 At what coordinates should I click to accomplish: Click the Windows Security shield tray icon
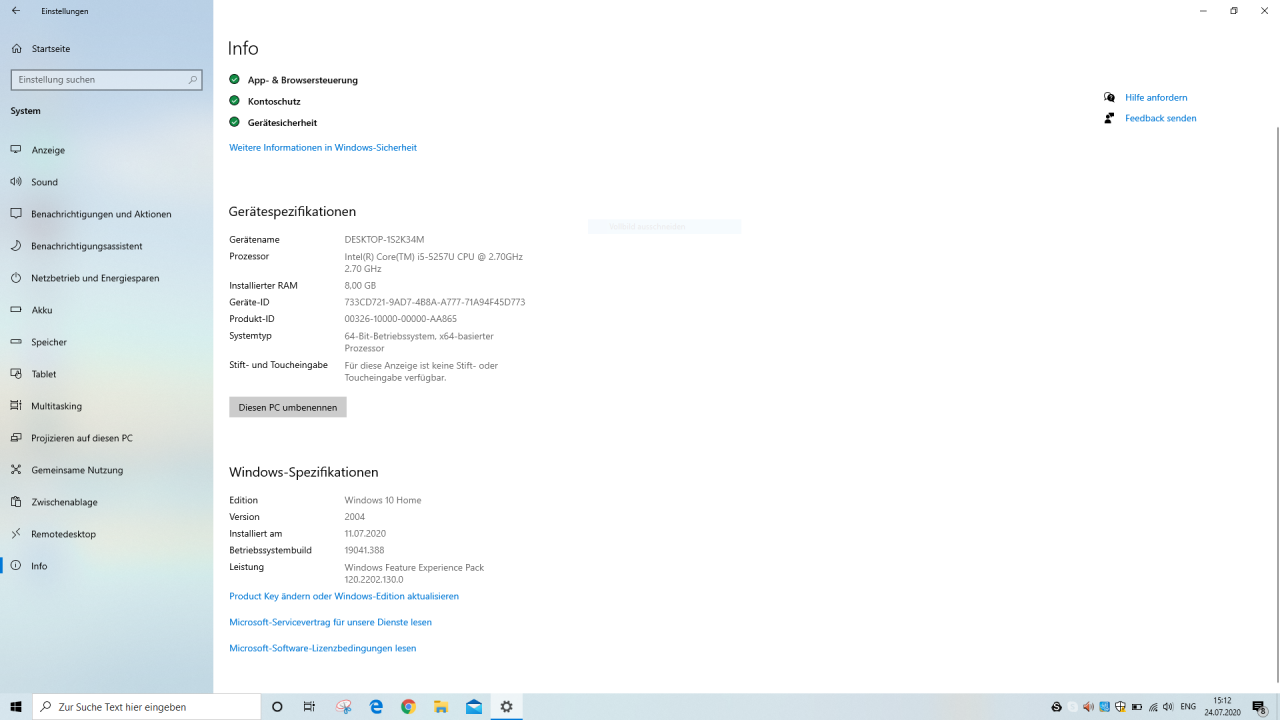pyautogui.click(x=1120, y=707)
